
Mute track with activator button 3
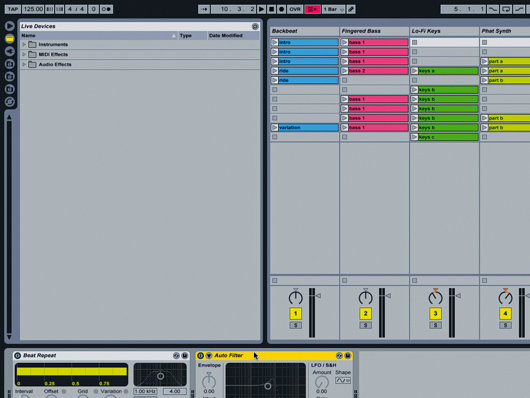[435, 313]
